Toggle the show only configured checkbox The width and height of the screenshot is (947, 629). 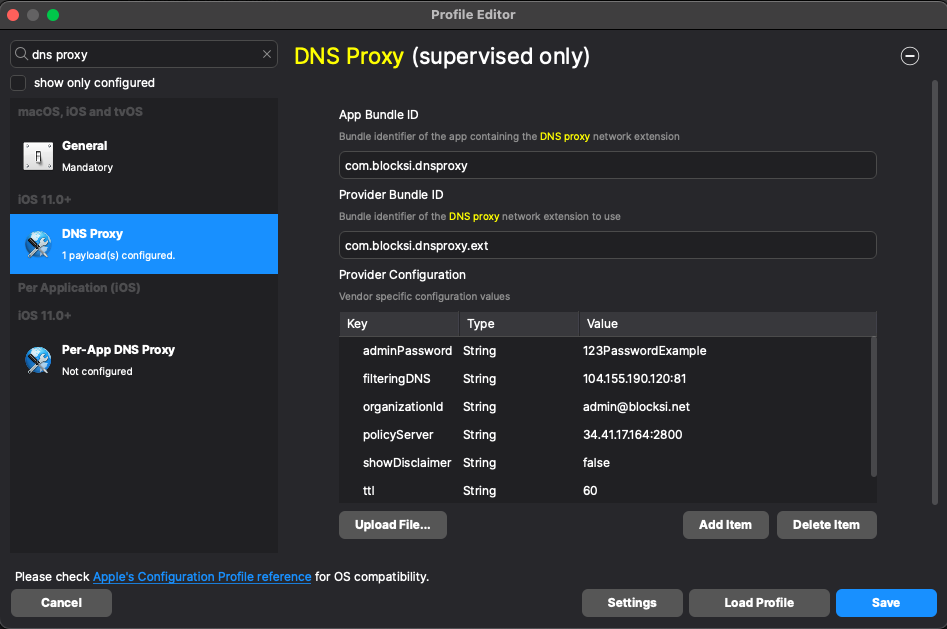(18, 83)
